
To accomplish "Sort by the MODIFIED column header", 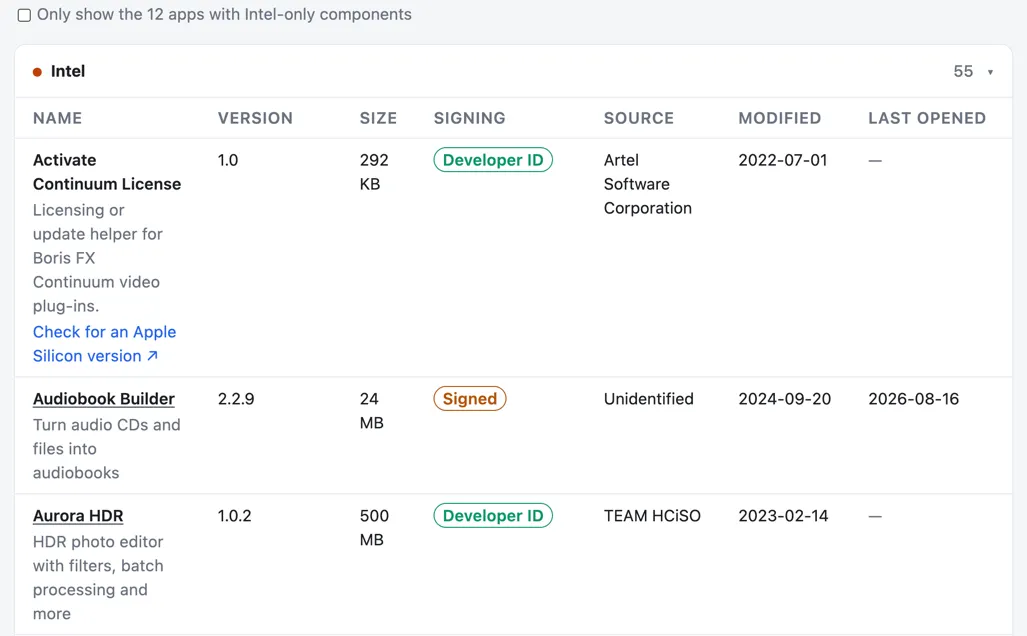I will (x=779, y=118).
